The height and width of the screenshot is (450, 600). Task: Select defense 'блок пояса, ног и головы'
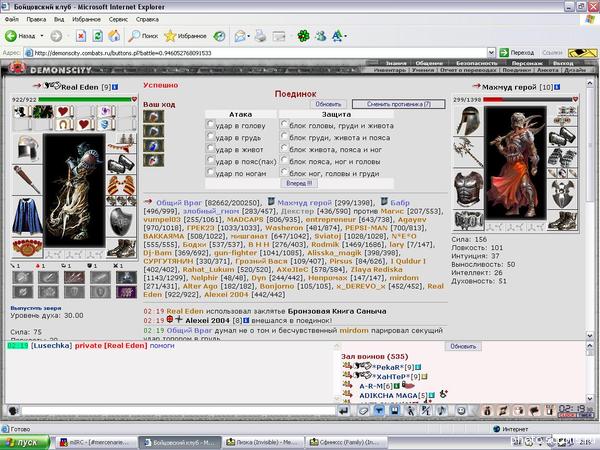click(x=284, y=160)
